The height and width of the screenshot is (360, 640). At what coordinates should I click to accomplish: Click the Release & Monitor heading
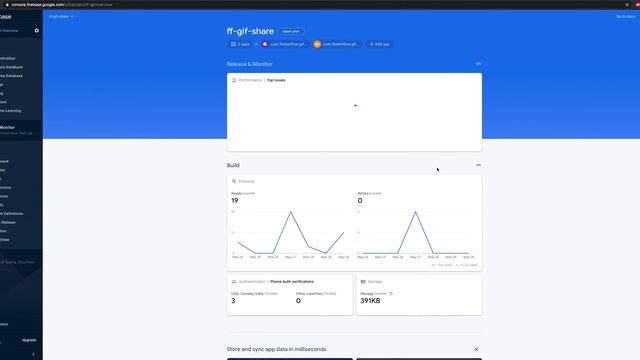(249, 64)
